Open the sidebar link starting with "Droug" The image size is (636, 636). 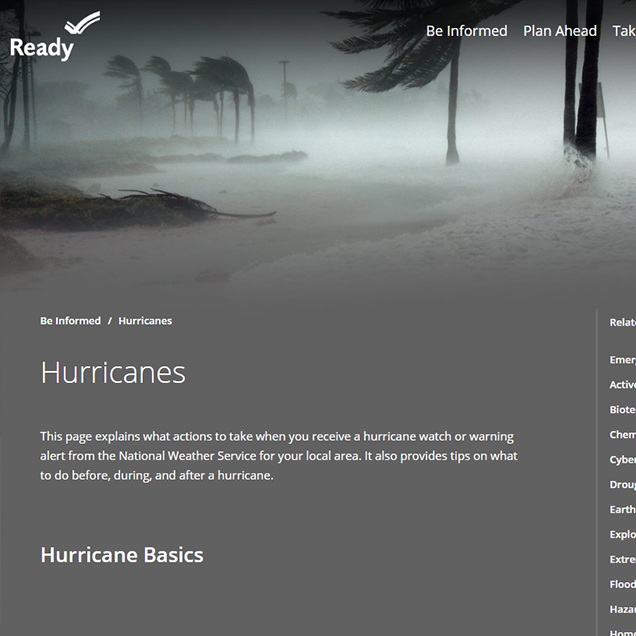(x=622, y=485)
